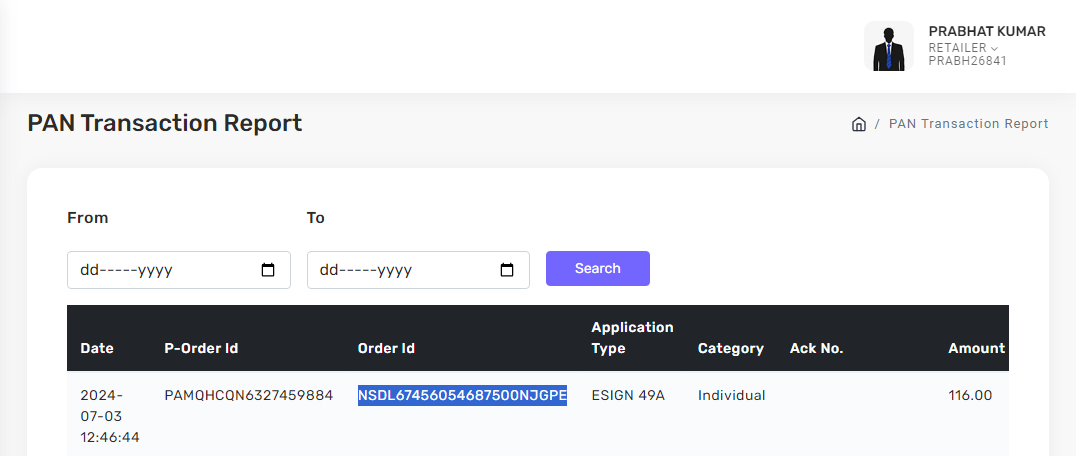
Task: Click the highlighted NSDL order ID
Action: pos(462,395)
